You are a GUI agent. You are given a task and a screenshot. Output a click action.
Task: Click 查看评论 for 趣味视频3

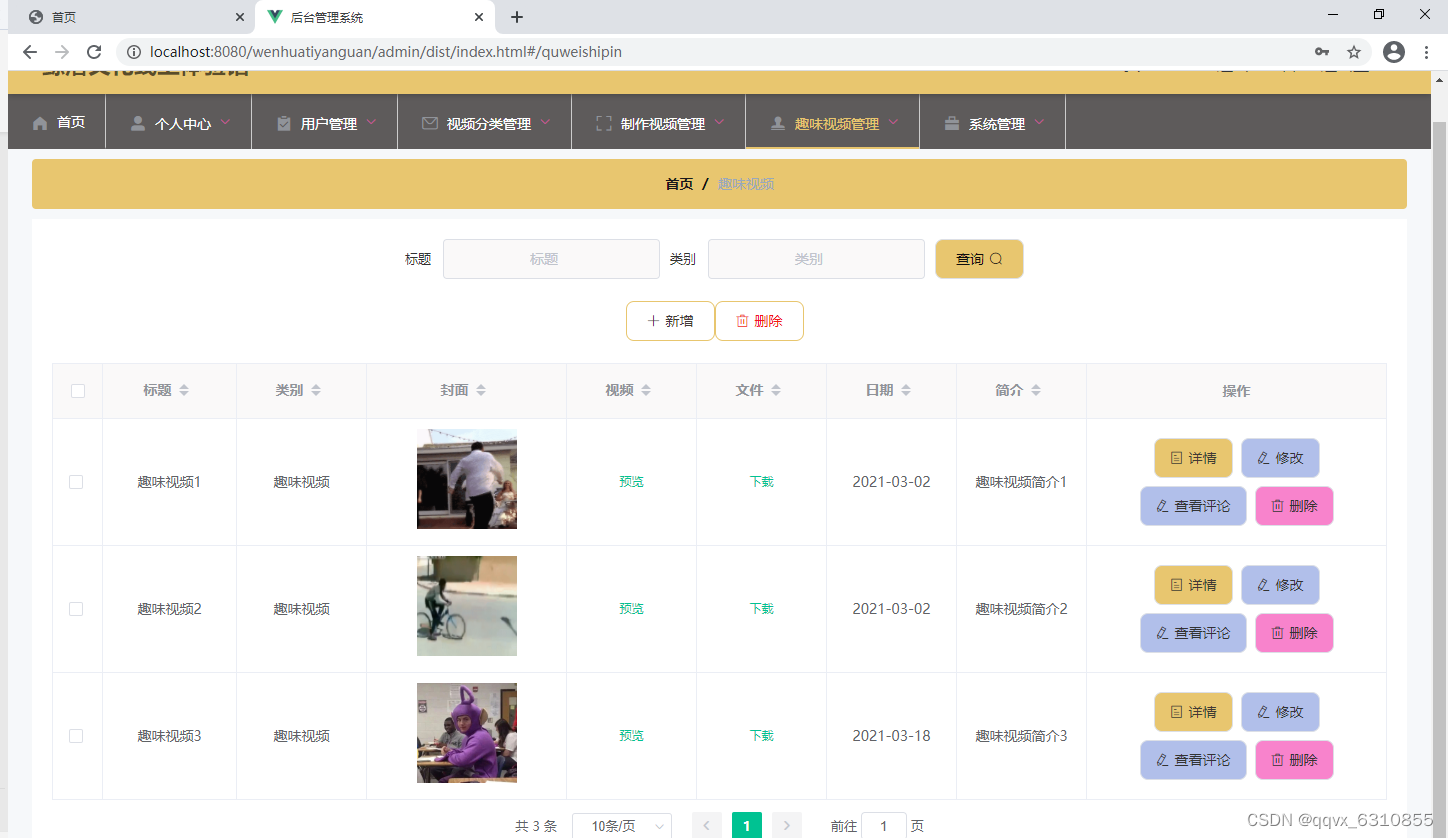1193,760
